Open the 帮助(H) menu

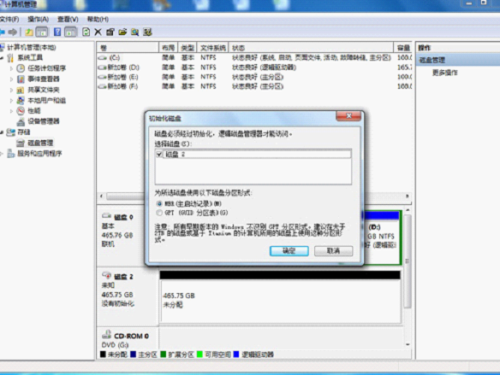coord(98,19)
